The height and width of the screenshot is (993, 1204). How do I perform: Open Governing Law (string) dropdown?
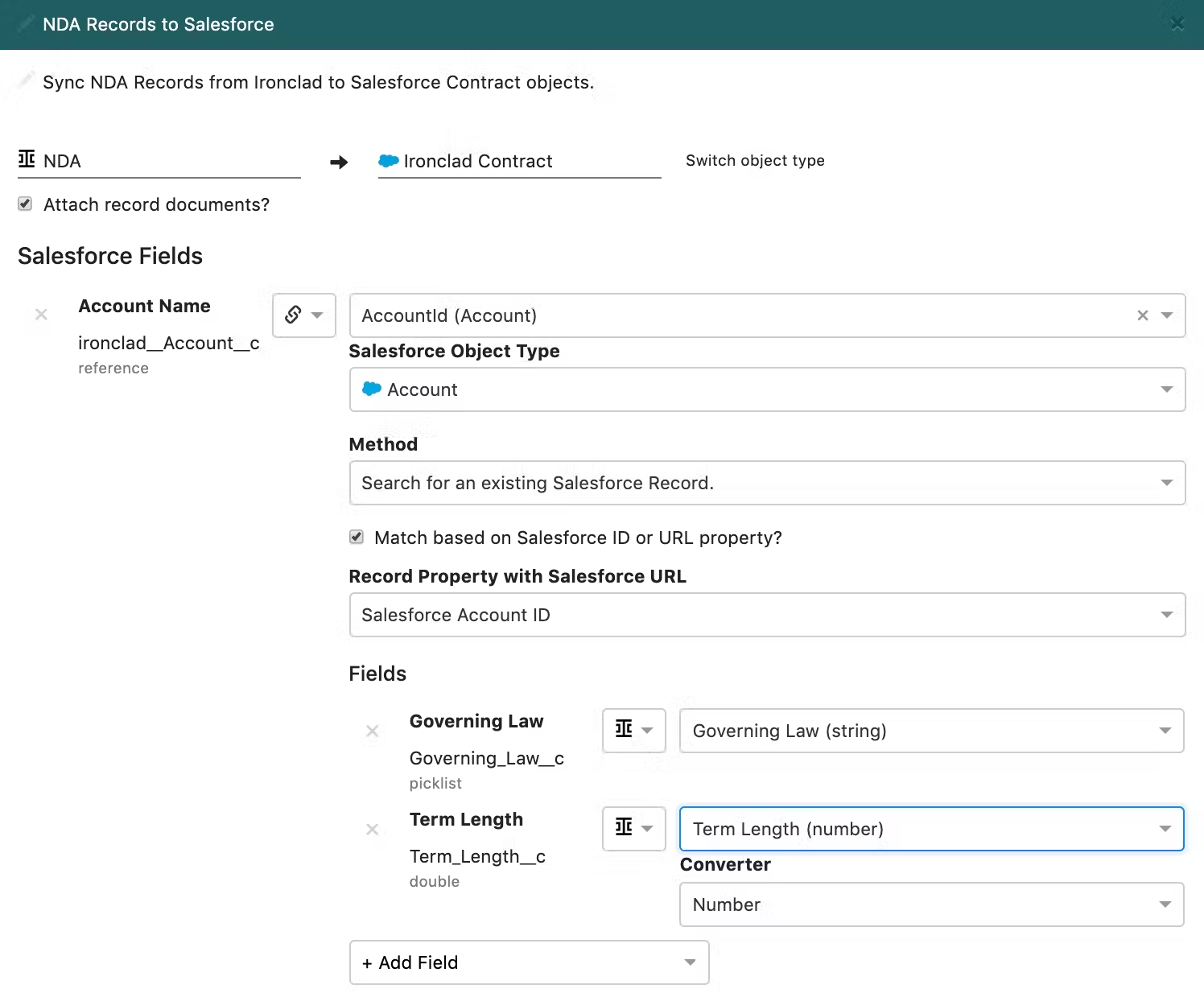[932, 731]
